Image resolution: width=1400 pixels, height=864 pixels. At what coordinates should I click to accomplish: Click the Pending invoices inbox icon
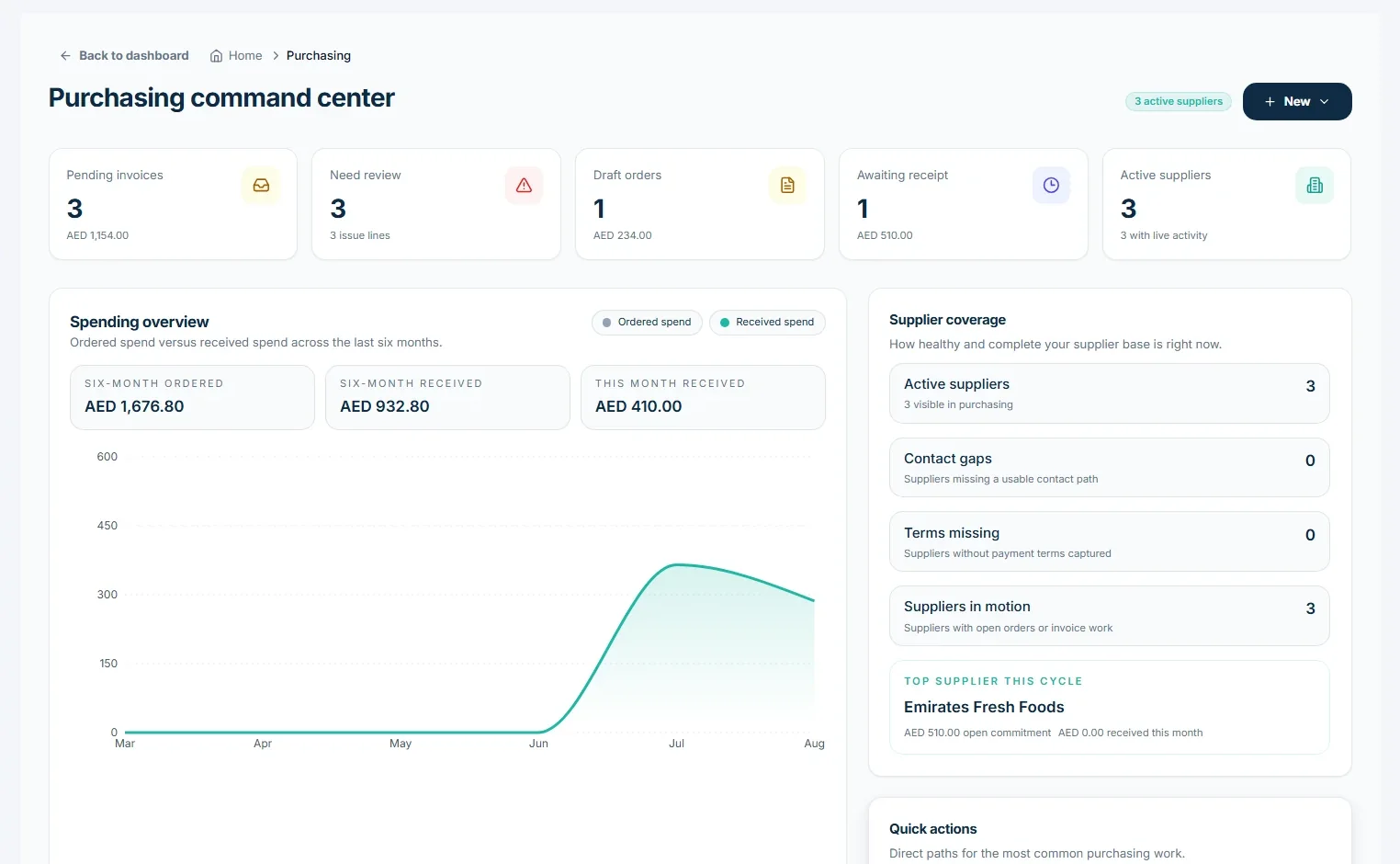point(261,185)
